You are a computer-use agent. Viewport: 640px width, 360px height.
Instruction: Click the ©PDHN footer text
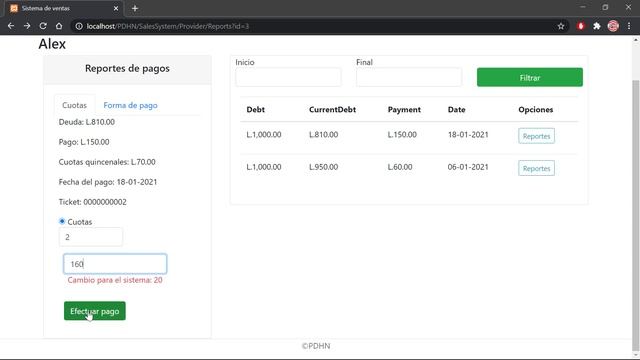[x=316, y=346]
